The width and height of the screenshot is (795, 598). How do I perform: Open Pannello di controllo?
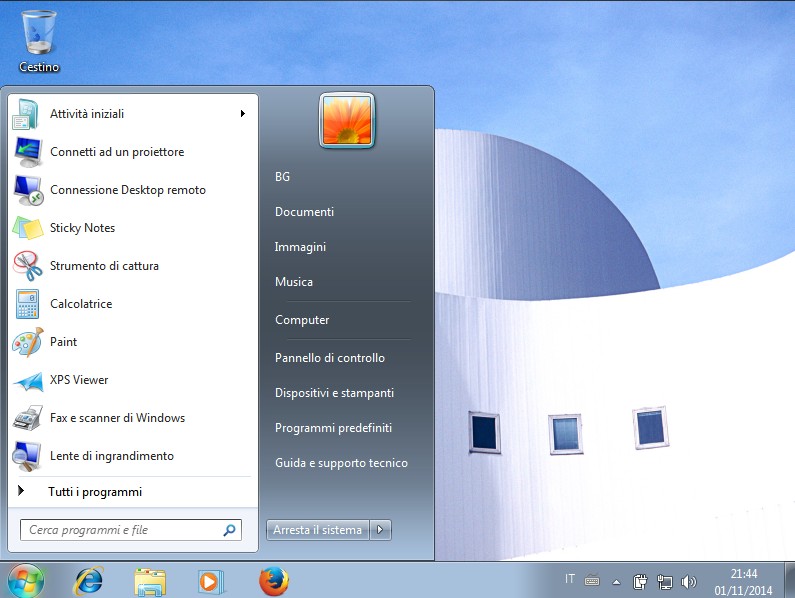coord(330,358)
